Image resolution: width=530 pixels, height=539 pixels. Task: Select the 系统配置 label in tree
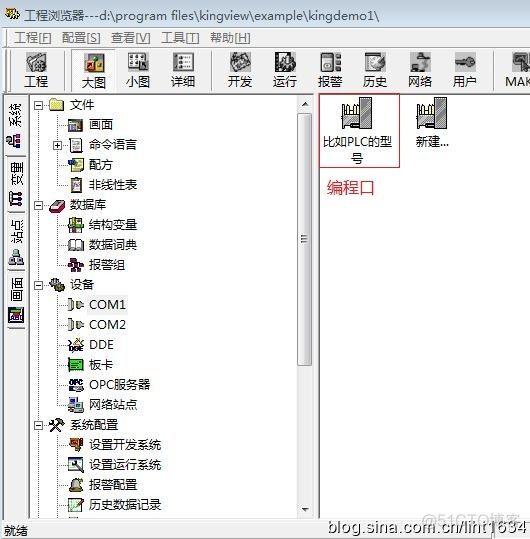(x=94, y=425)
